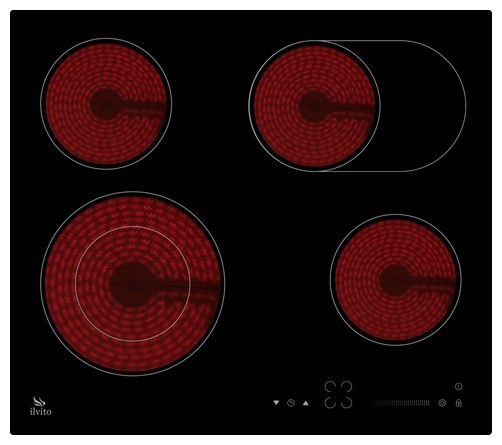502x445 pixels.
Task: Select the bottom-left zone selector circle
Action: (330, 403)
